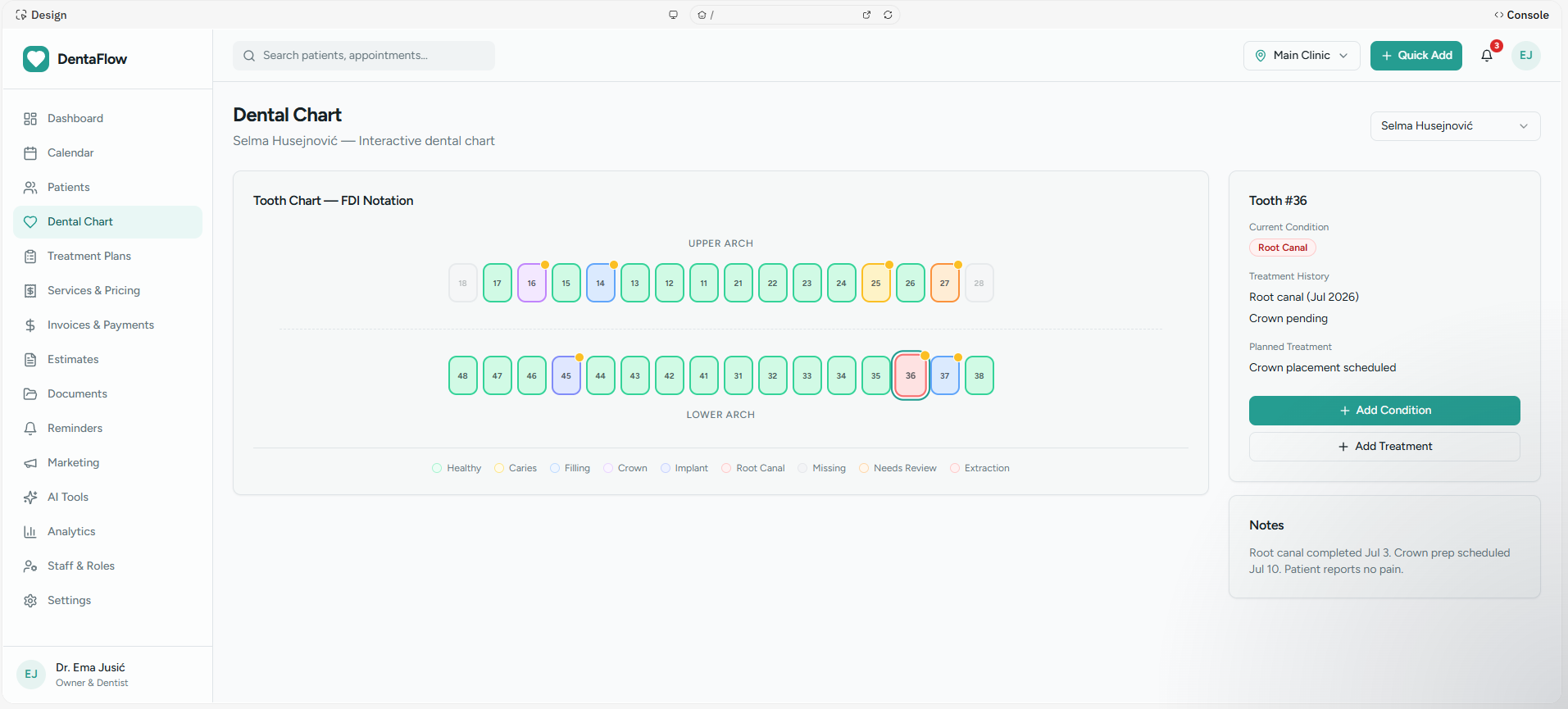The height and width of the screenshot is (709, 1568).
Task: Select the Dental Chart sidebar item
Action: point(107,222)
